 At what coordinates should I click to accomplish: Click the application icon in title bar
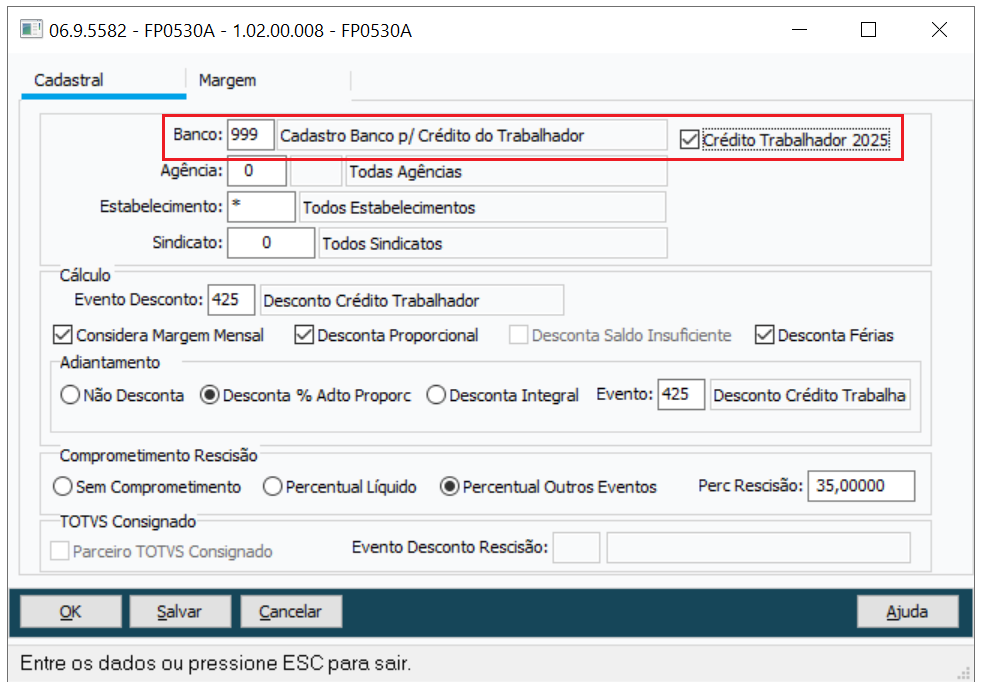tap(30, 29)
